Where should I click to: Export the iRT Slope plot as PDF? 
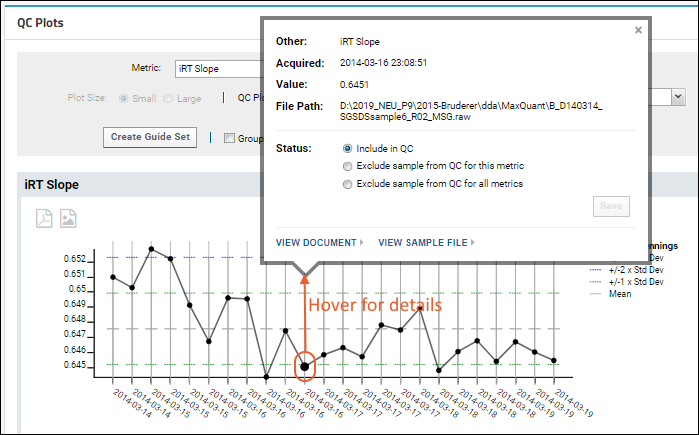44,218
